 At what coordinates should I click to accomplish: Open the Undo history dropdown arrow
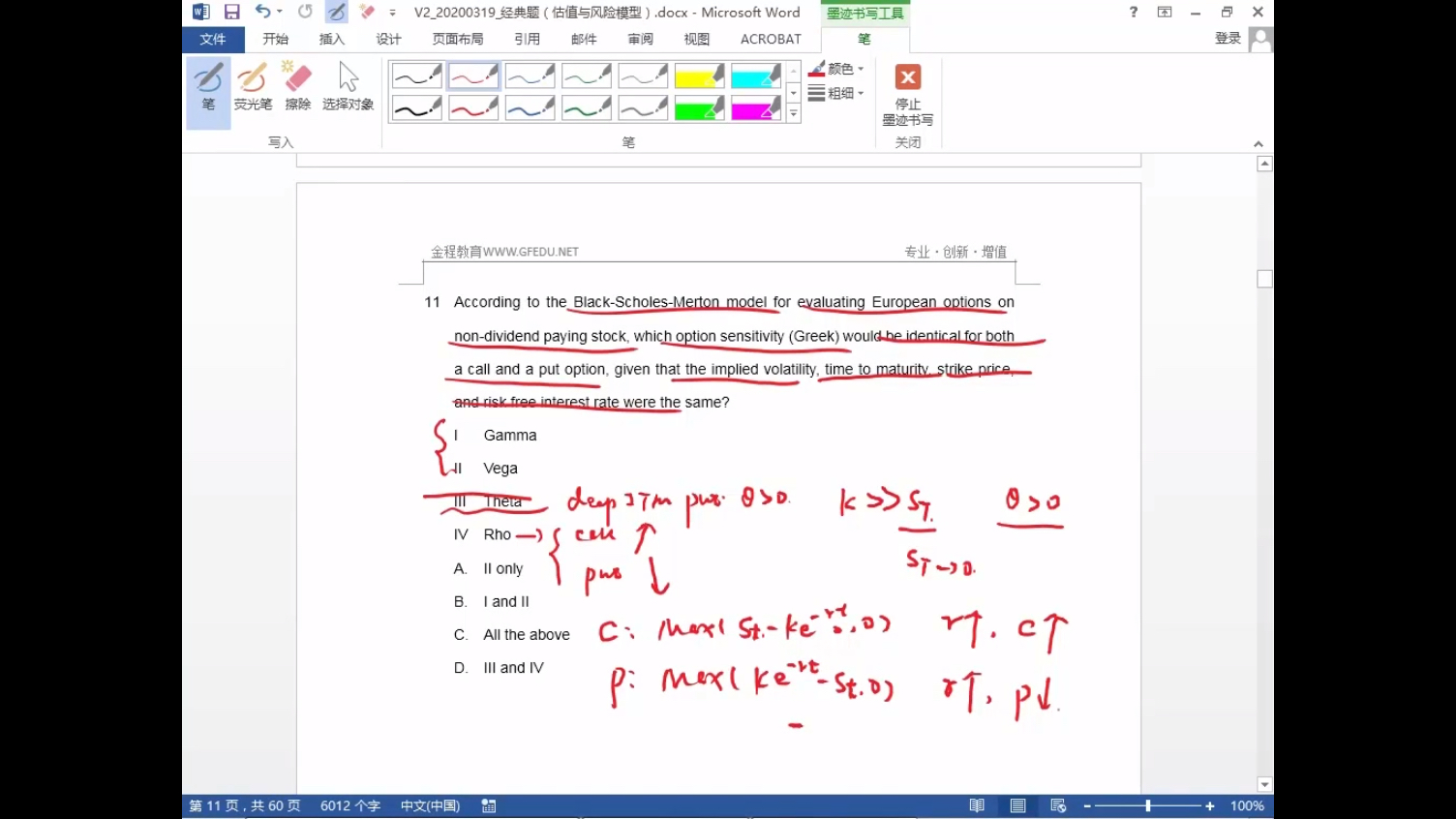[x=280, y=12]
